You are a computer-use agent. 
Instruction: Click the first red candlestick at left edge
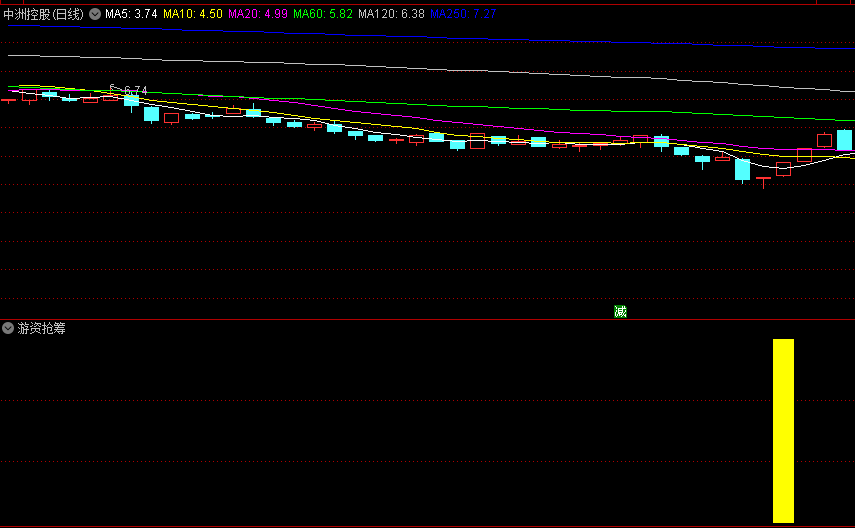point(8,100)
